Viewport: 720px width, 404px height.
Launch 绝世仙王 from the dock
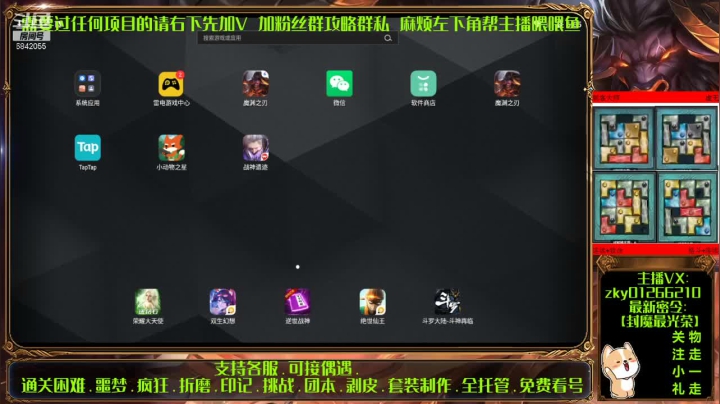click(372, 302)
